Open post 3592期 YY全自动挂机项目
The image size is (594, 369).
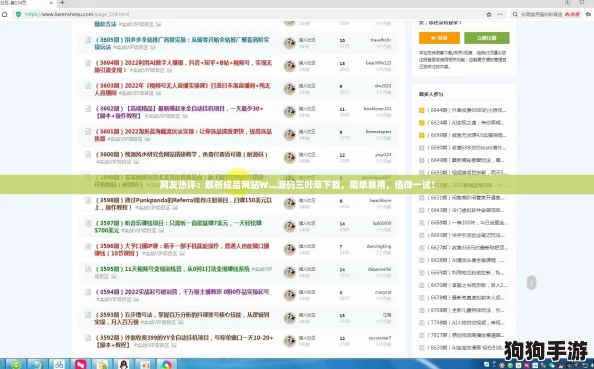tap(184, 341)
